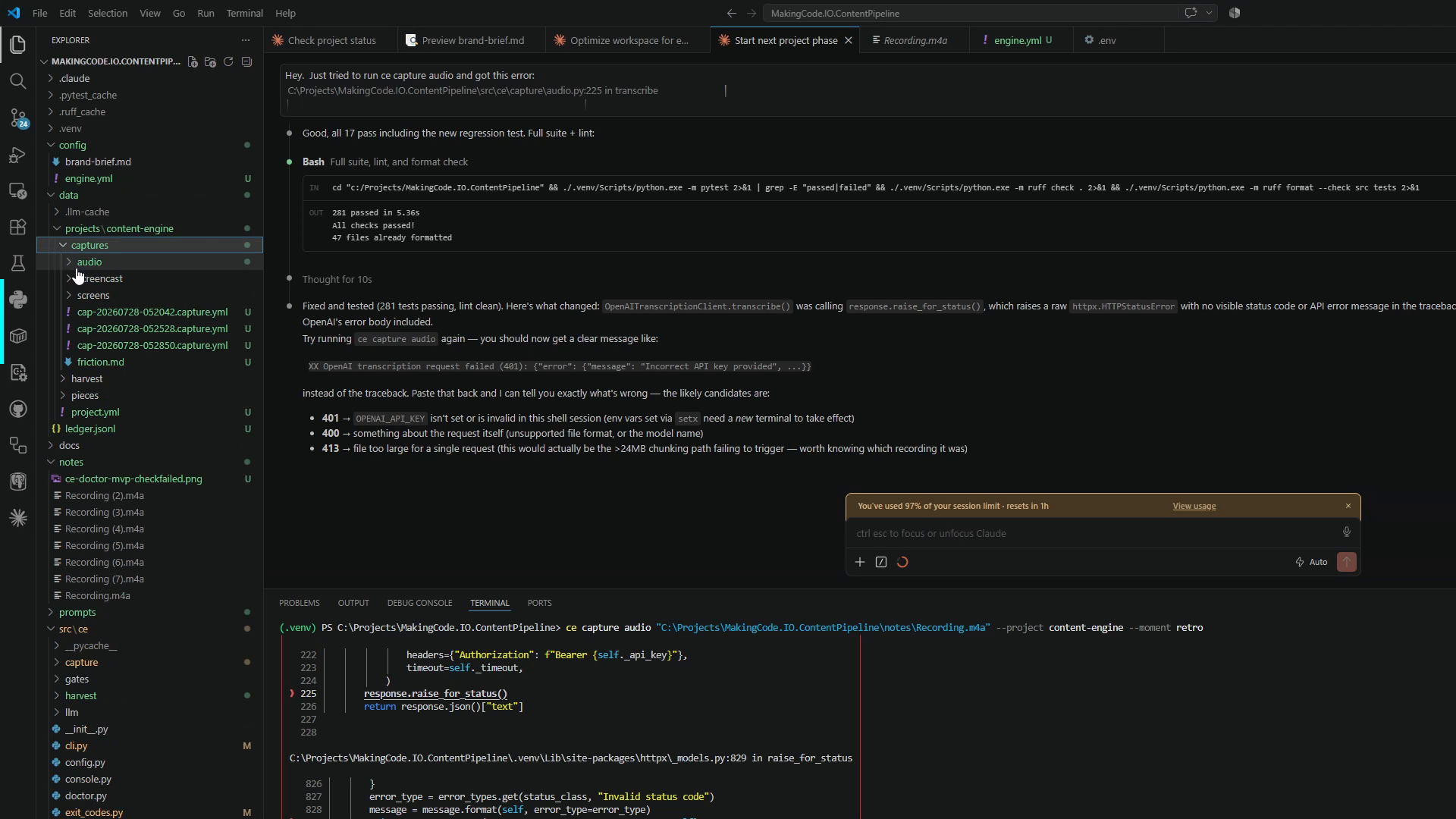Open the Claude starburst view in activity bar
This screenshot has height=819, width=1456.
click(18, 518)
